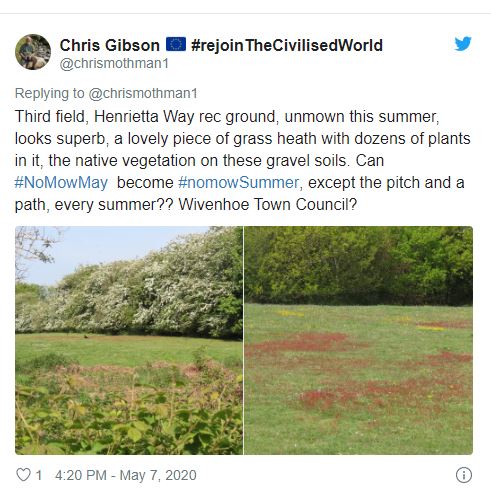Click the 'Replying to' label text

coord(50,93)
